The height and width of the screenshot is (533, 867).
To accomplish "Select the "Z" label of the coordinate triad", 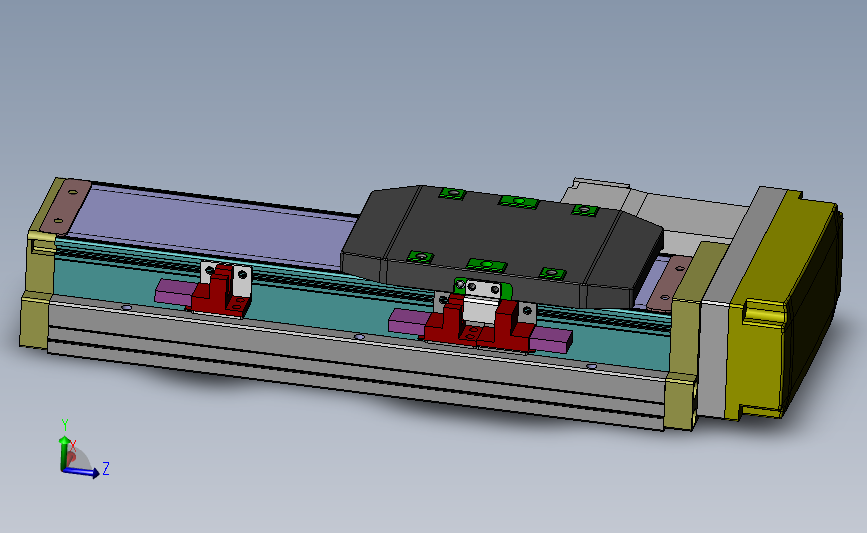I will (x=106, y=468).
